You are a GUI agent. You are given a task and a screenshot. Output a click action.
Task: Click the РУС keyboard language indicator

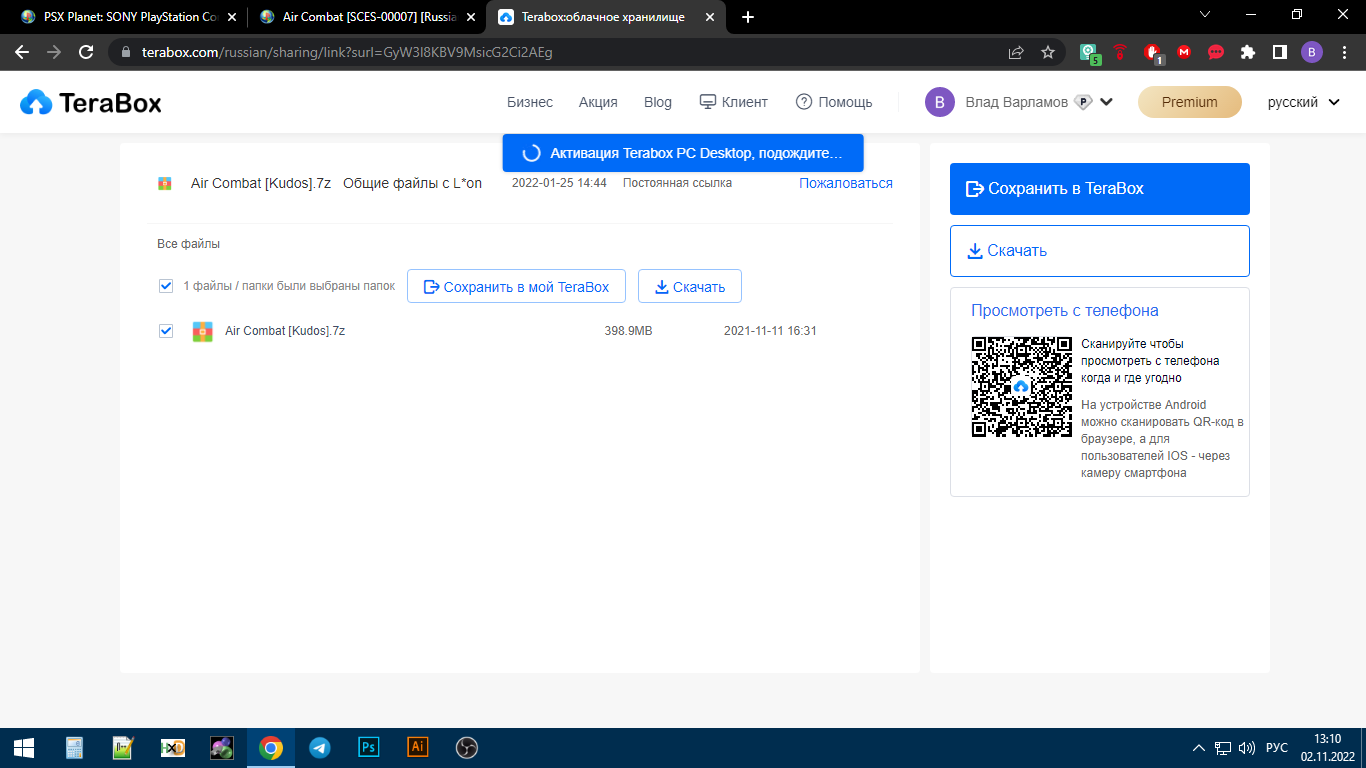[1276, 747]
